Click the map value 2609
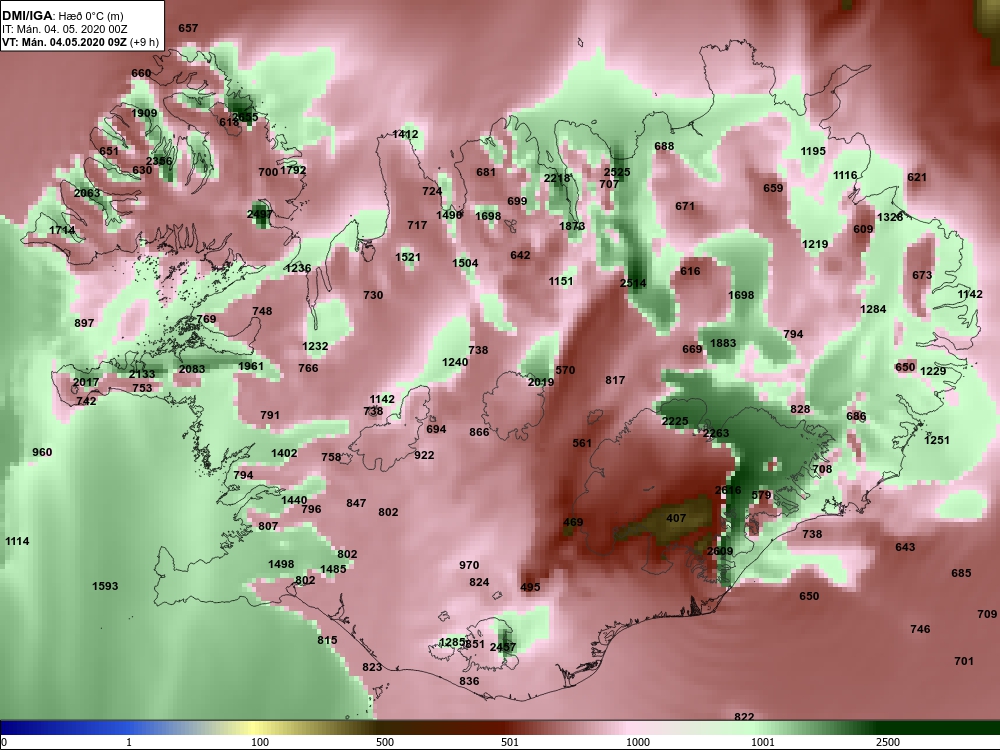The width and height of the screenshot is (1000, 750). [x=719, y=551]
